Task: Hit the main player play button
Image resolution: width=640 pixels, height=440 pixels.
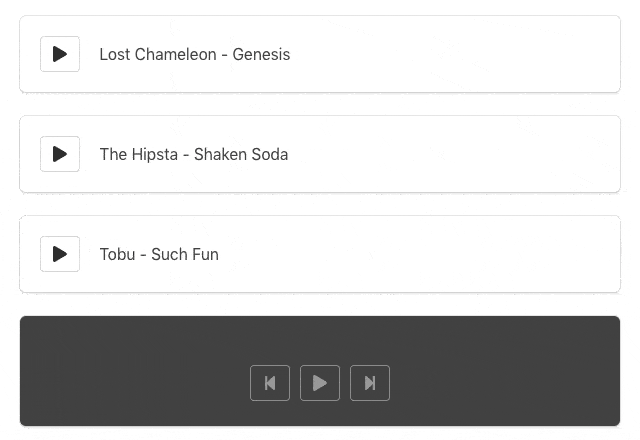Action: (320, 383)
